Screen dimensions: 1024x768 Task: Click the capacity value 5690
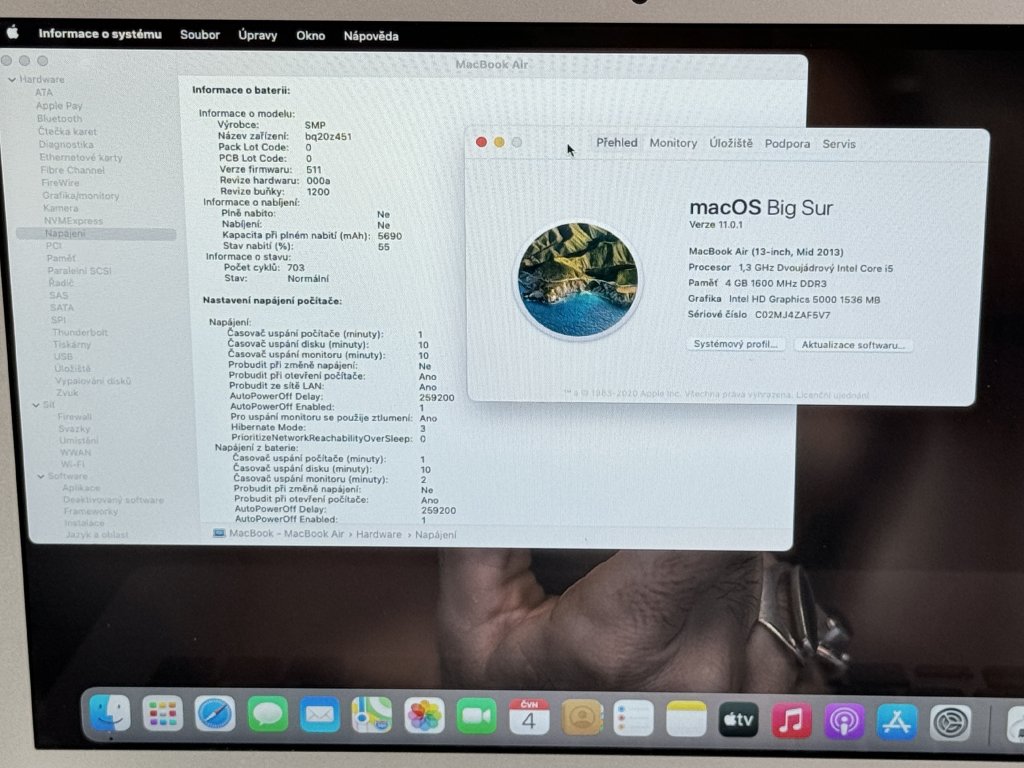click(x=389, y=236)
